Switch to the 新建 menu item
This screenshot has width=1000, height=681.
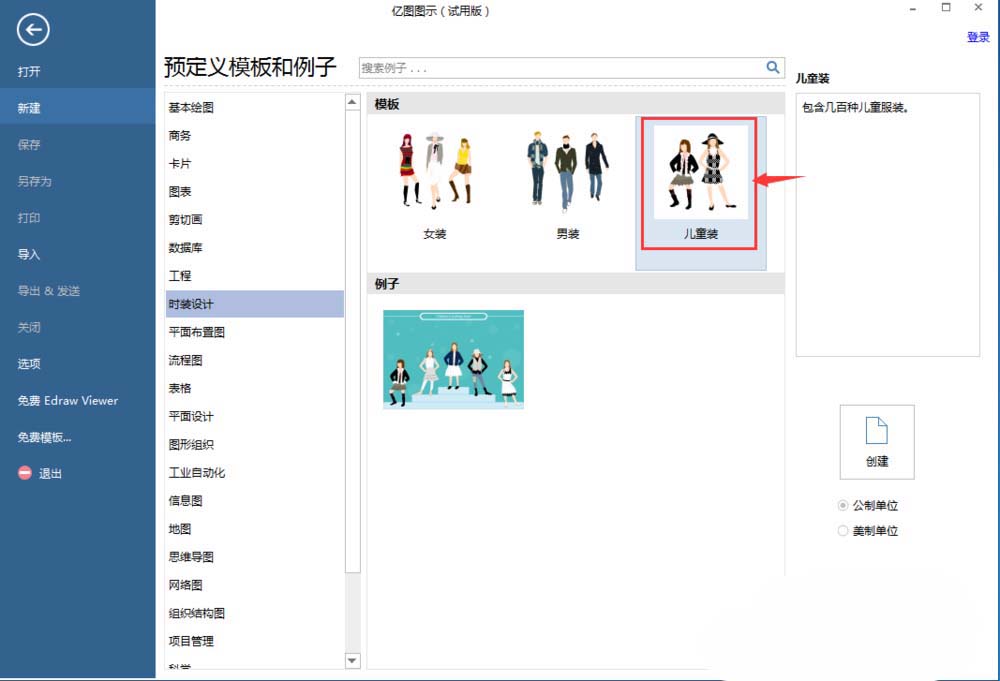coord(30,107)
